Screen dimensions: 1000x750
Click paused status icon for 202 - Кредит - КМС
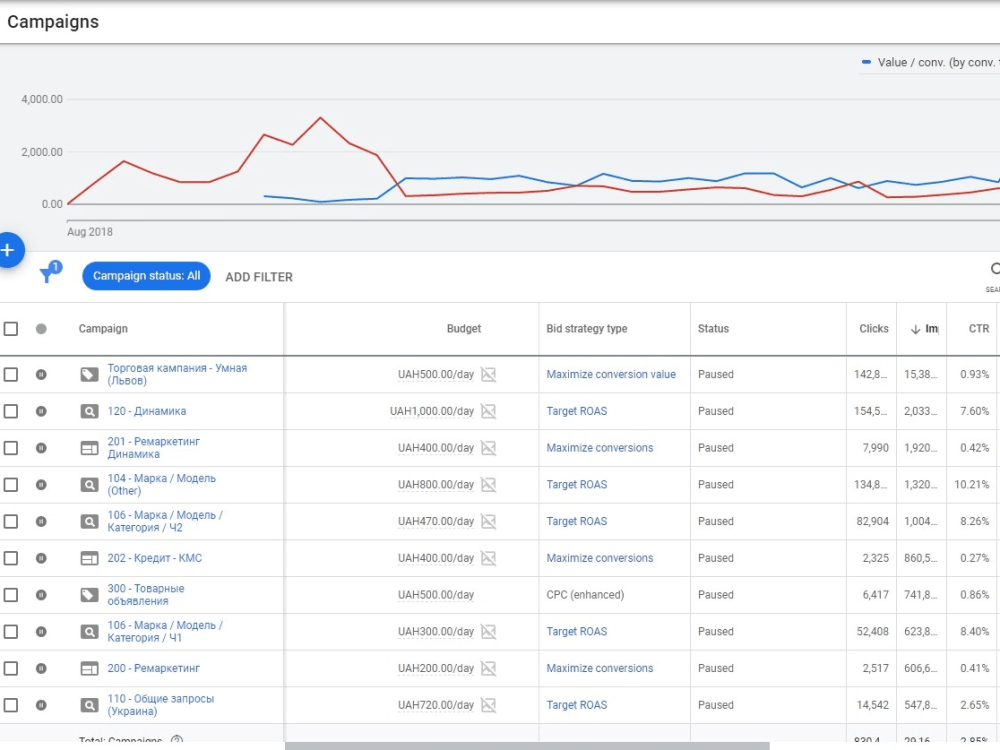tap(41, 558)
